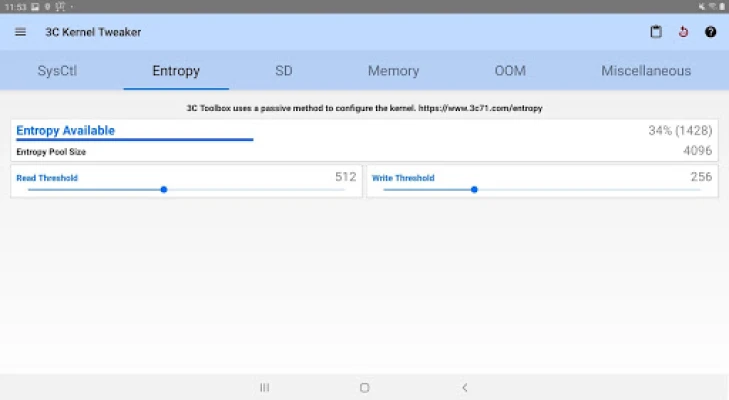The height and width of the screenshot is (400, 729).
Task: Click the Write Threshold slider handle
Action: pyautogui.click(x=474, y=189)
